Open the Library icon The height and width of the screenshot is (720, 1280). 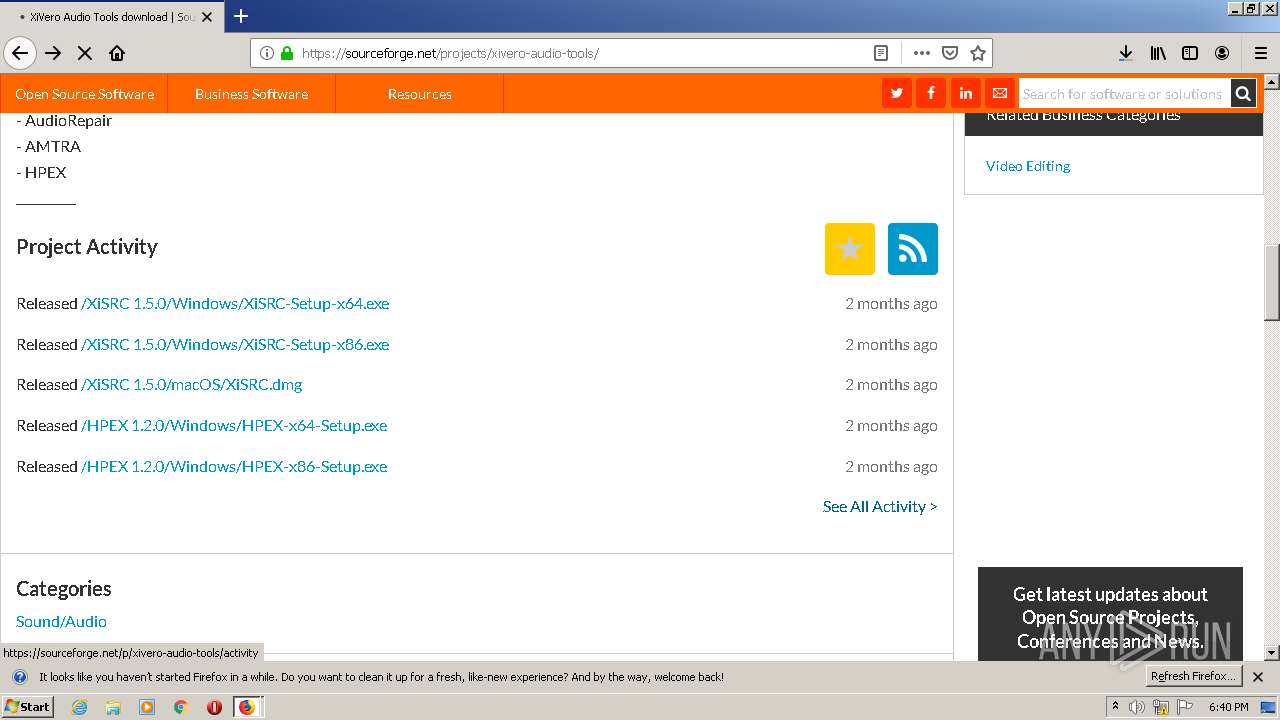click(x=1158, y=53)
